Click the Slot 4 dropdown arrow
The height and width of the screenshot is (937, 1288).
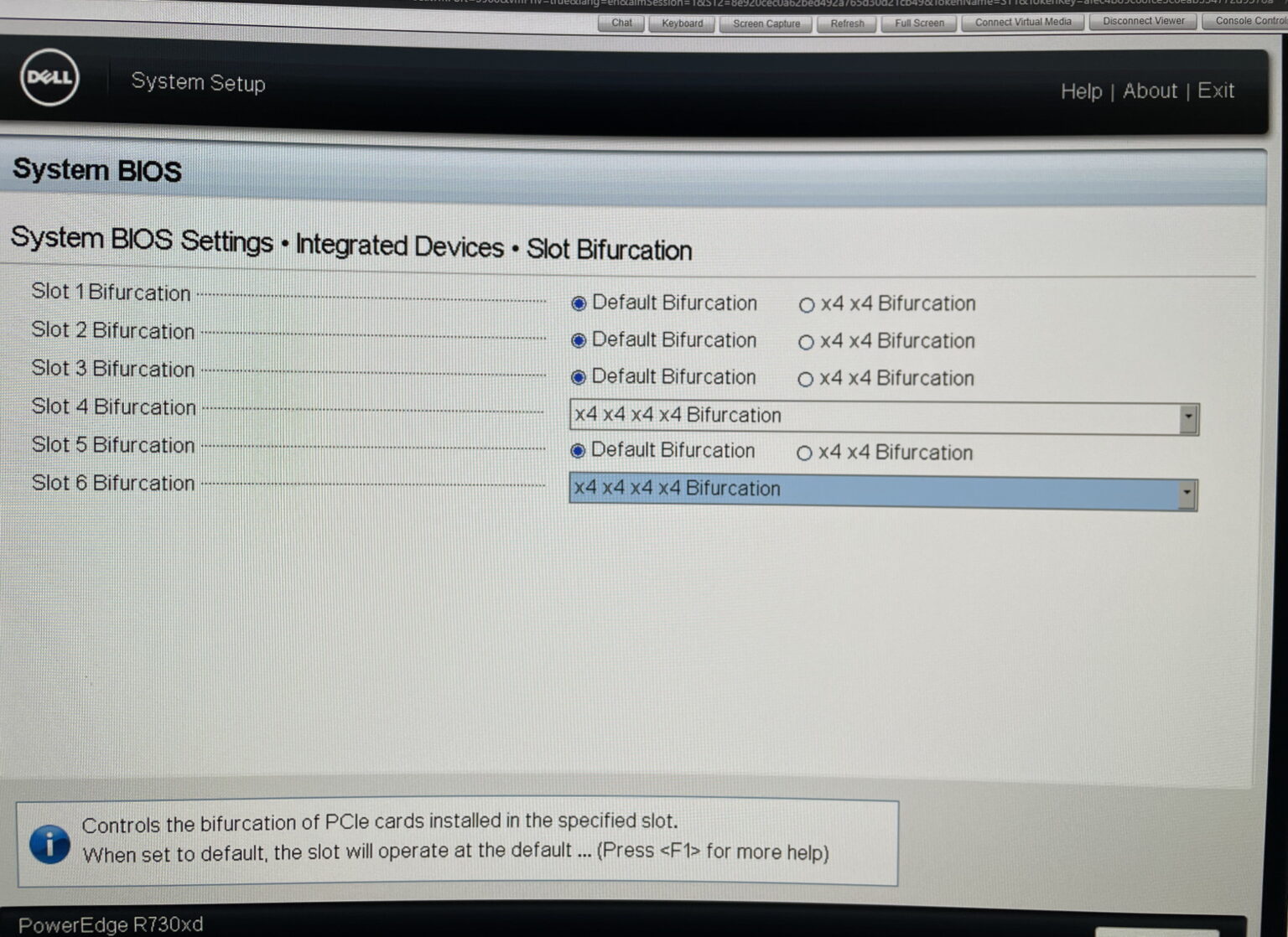coord(1187,418)
